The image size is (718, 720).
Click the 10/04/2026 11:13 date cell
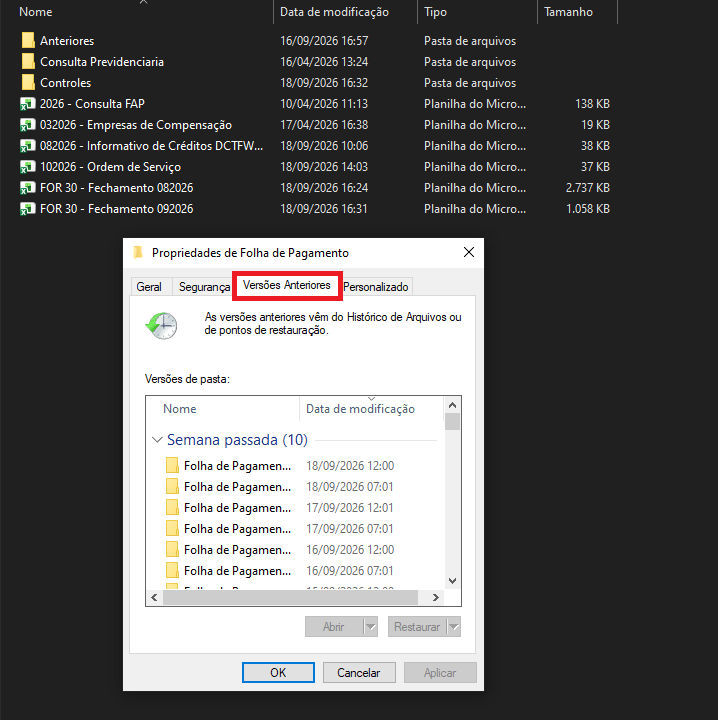[x=324, y=104]
